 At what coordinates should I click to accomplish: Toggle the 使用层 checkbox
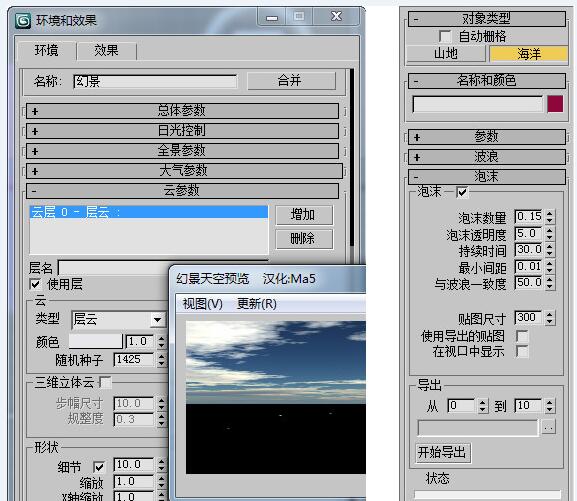35,284
